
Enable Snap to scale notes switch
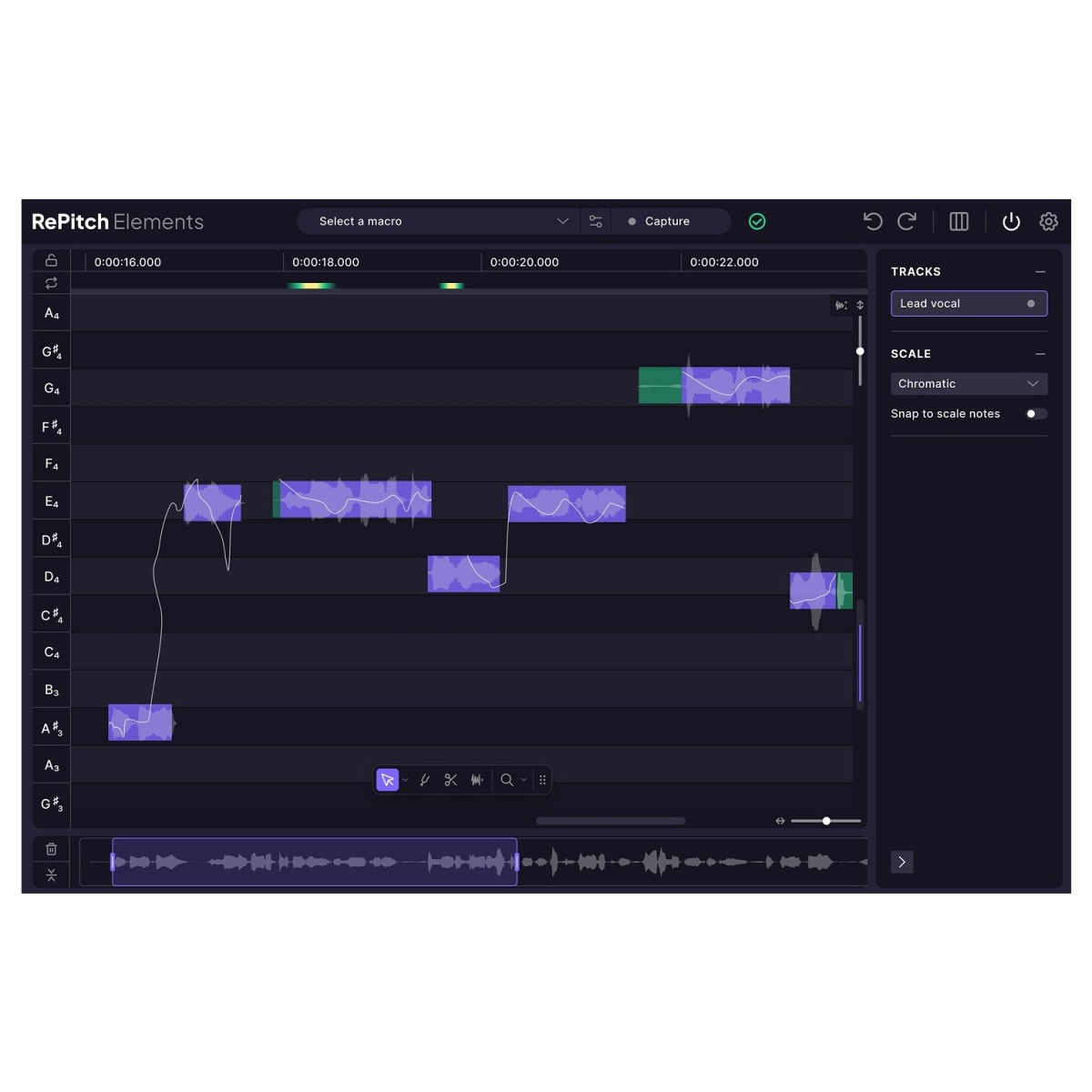point(1036,414)
